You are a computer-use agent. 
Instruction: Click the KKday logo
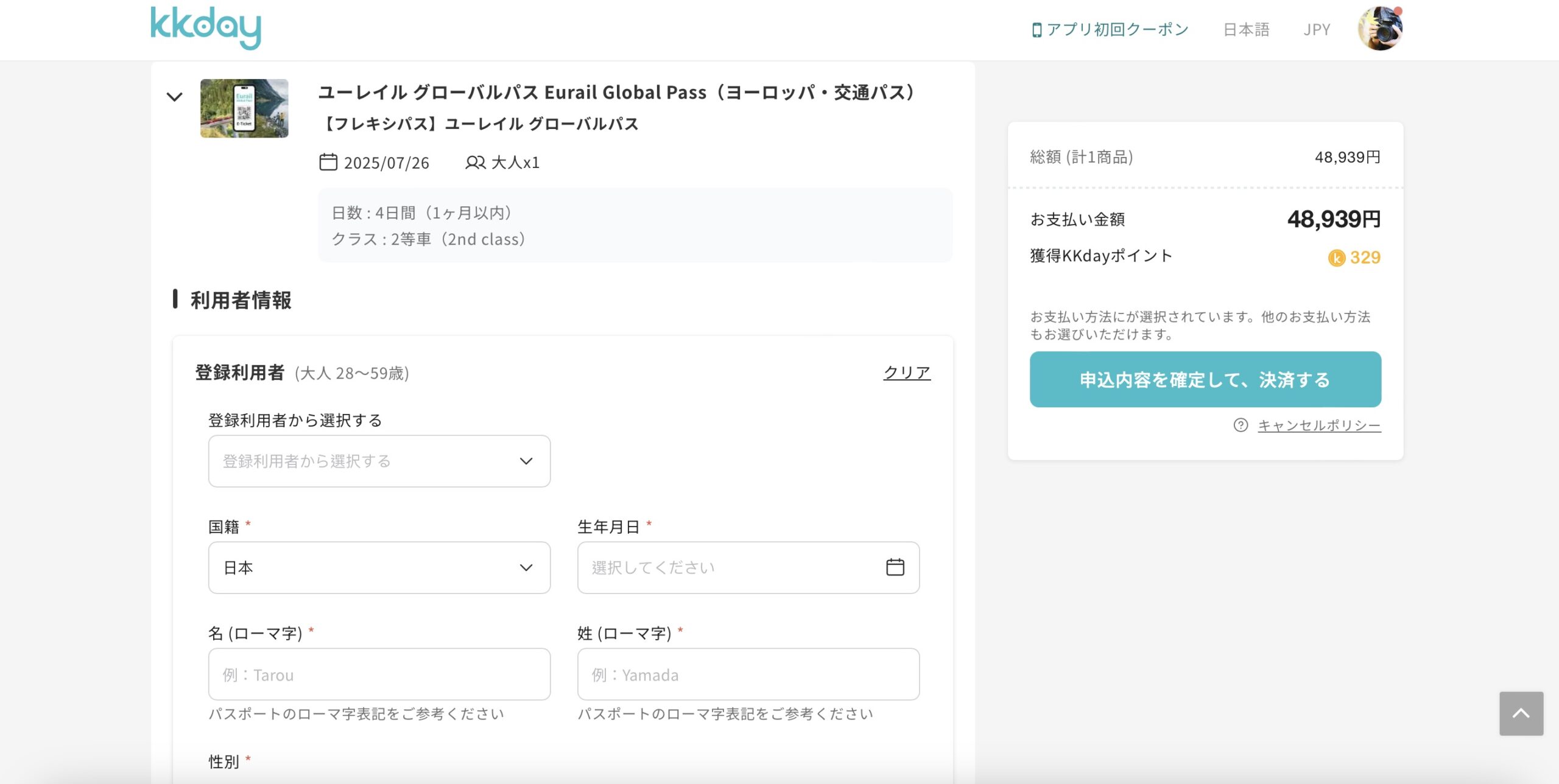coord(206,28)
